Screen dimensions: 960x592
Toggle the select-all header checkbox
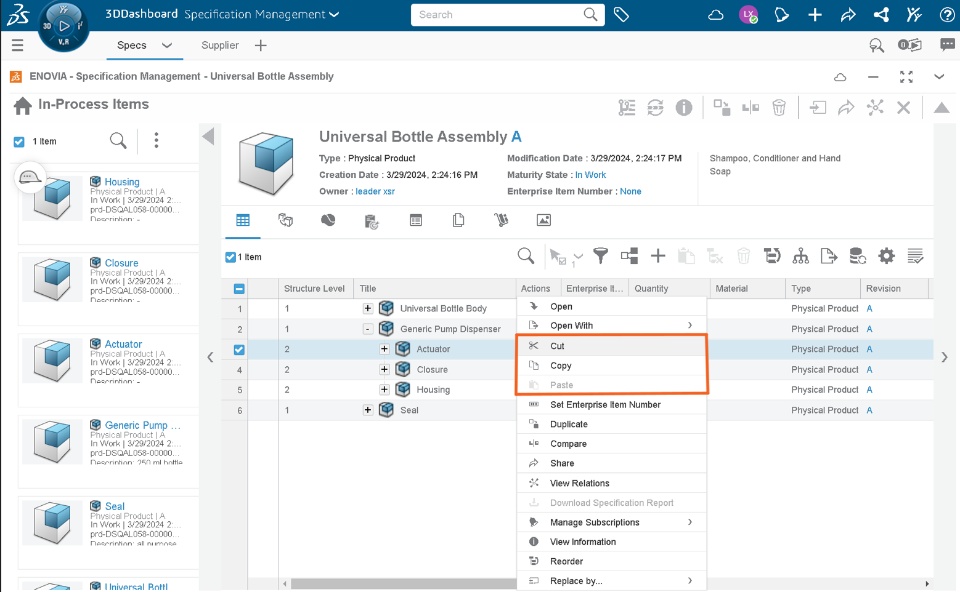pos(239,288)
